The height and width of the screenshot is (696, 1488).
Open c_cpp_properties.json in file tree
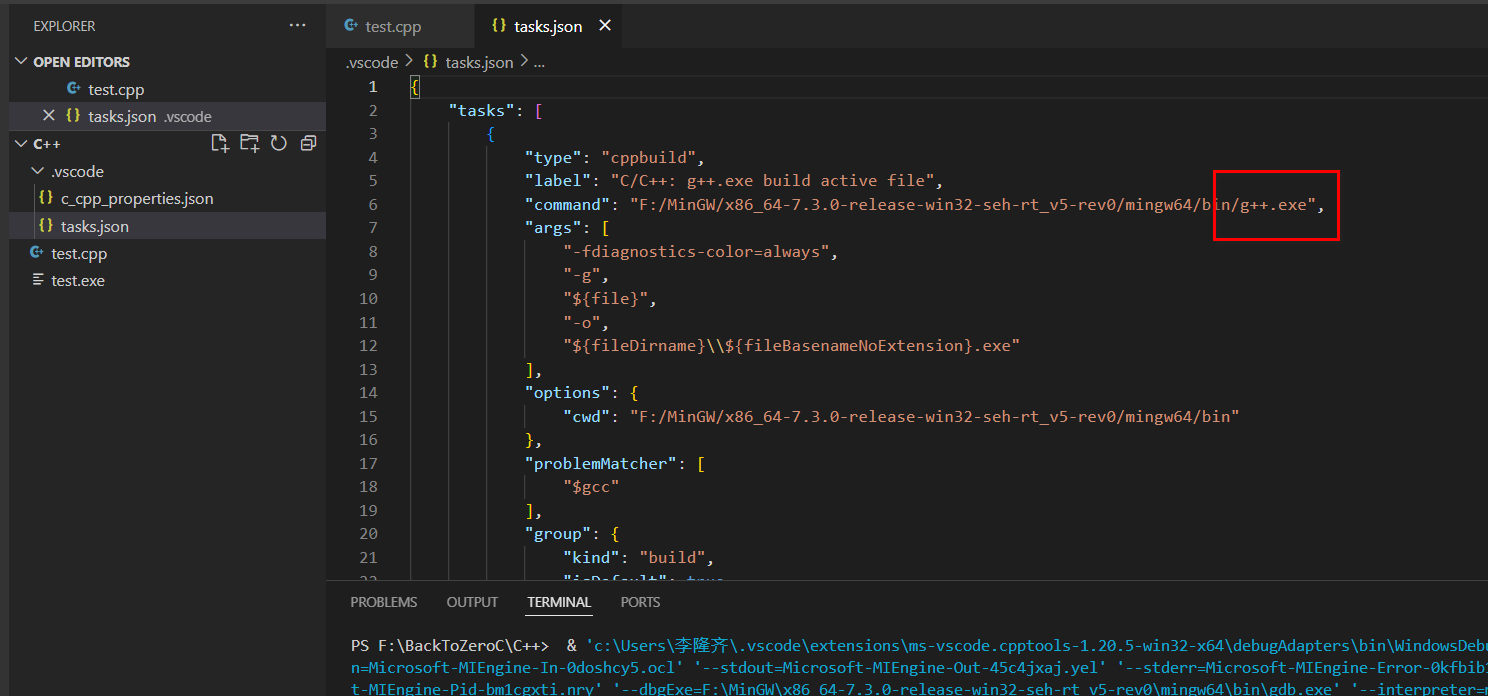point(167,198)
